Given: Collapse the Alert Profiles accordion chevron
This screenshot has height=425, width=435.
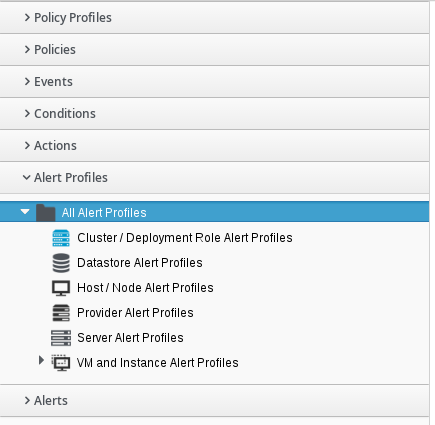Looking at the screenshot, I should (26, 178).
